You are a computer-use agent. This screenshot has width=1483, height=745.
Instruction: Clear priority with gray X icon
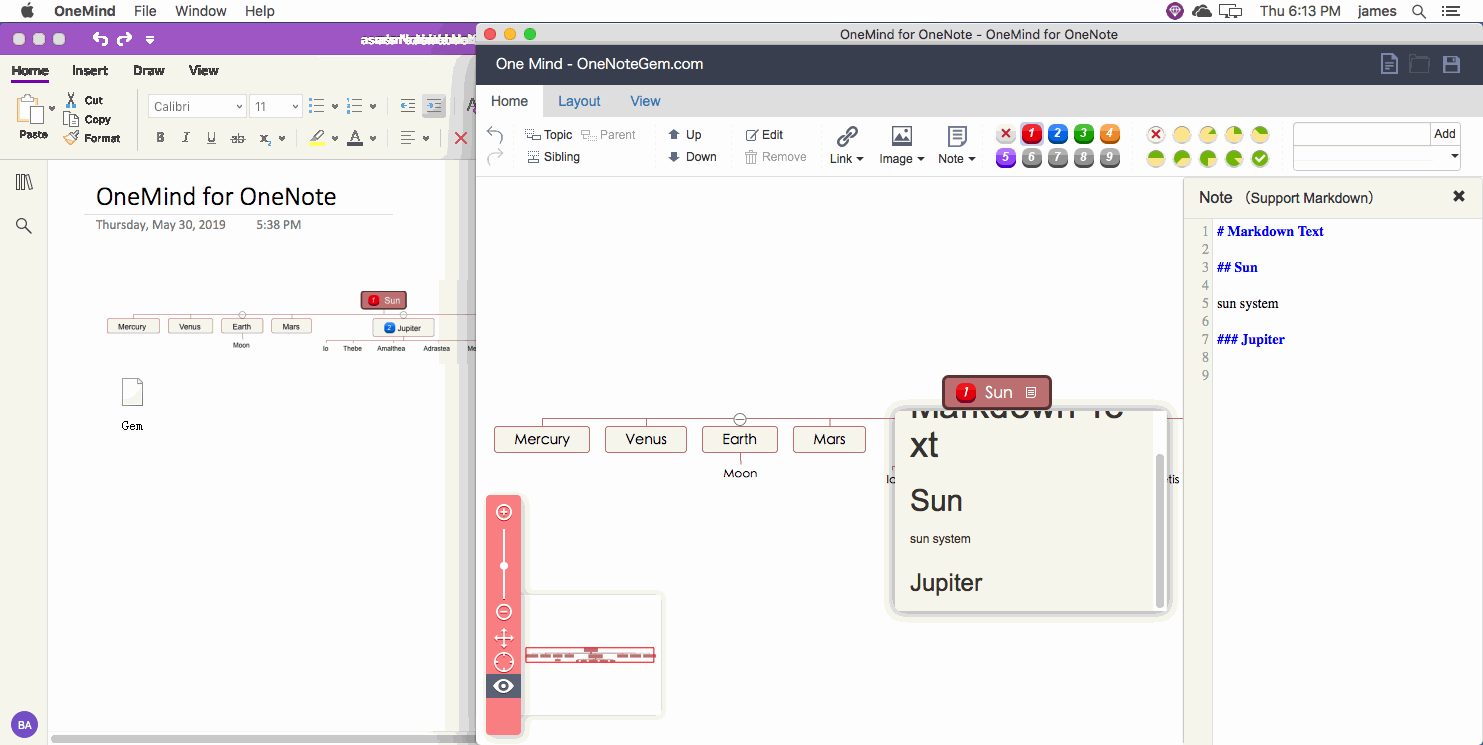1006,135
